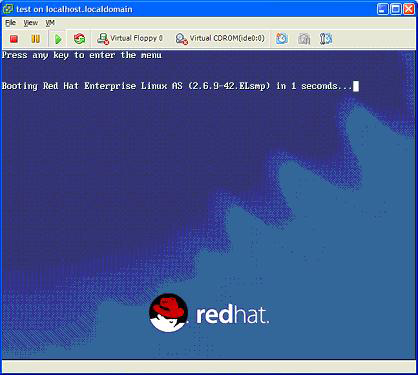Close the VM console window
Viewport: 418px width, 375px height.
tap(409, 9)
